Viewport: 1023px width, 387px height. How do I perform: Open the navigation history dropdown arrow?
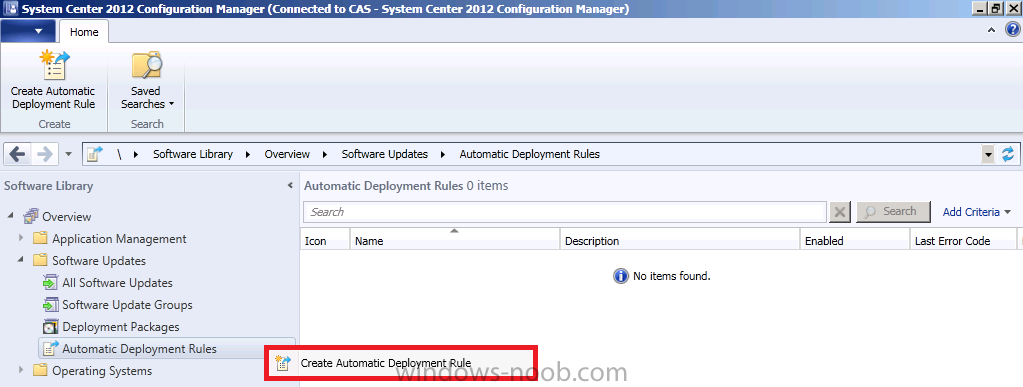pyautogui.click(x=69, y=155)
